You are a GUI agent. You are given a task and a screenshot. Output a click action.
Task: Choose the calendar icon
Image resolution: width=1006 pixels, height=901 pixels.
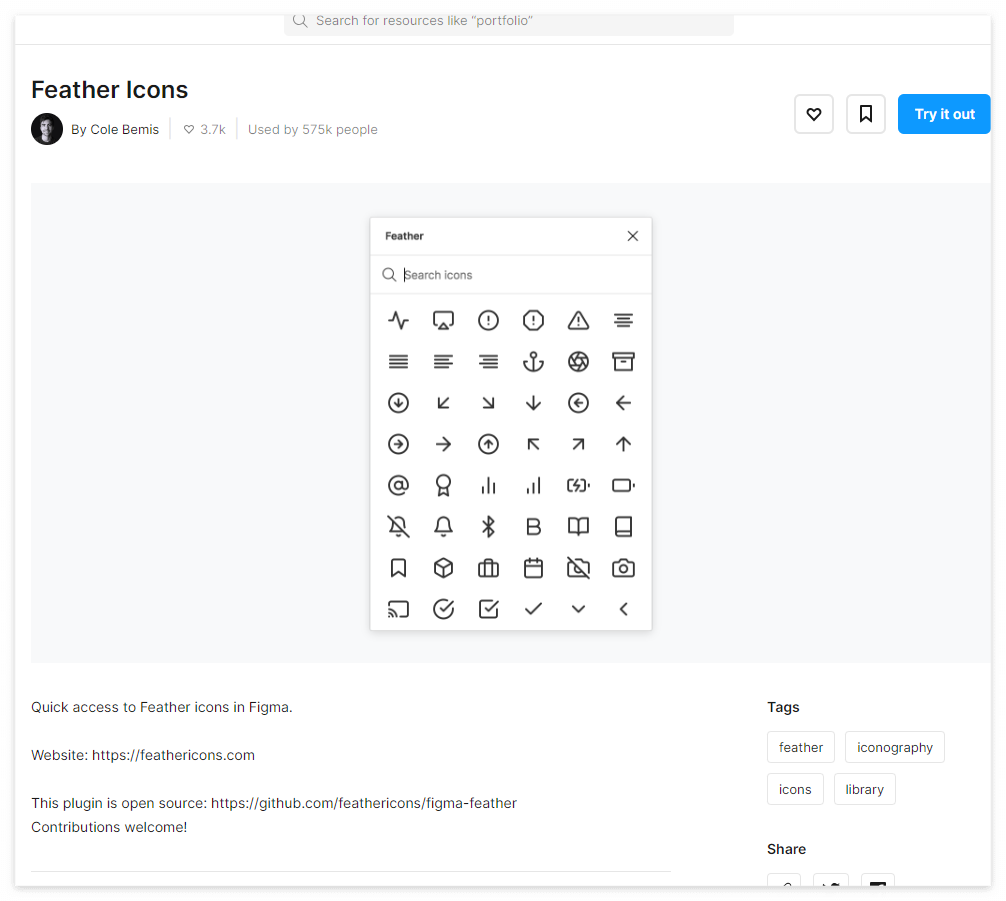(x=533, y=568)
